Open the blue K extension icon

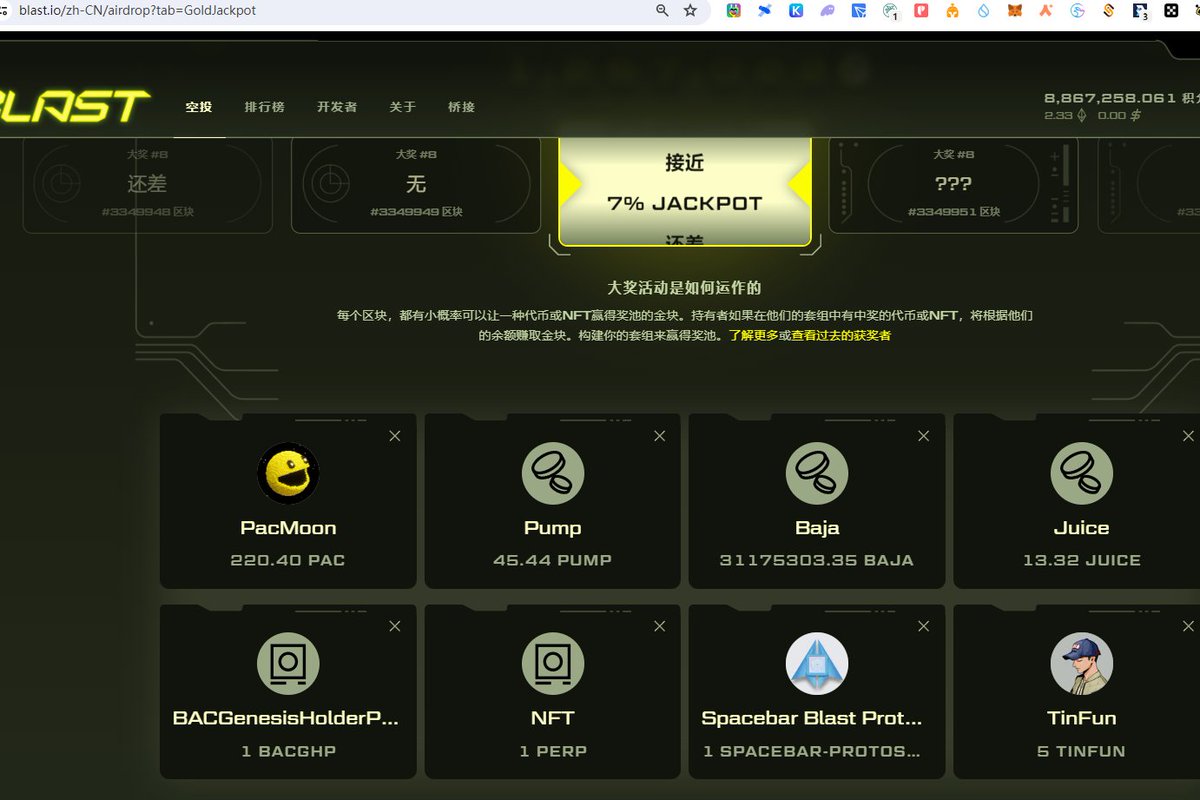796,11
